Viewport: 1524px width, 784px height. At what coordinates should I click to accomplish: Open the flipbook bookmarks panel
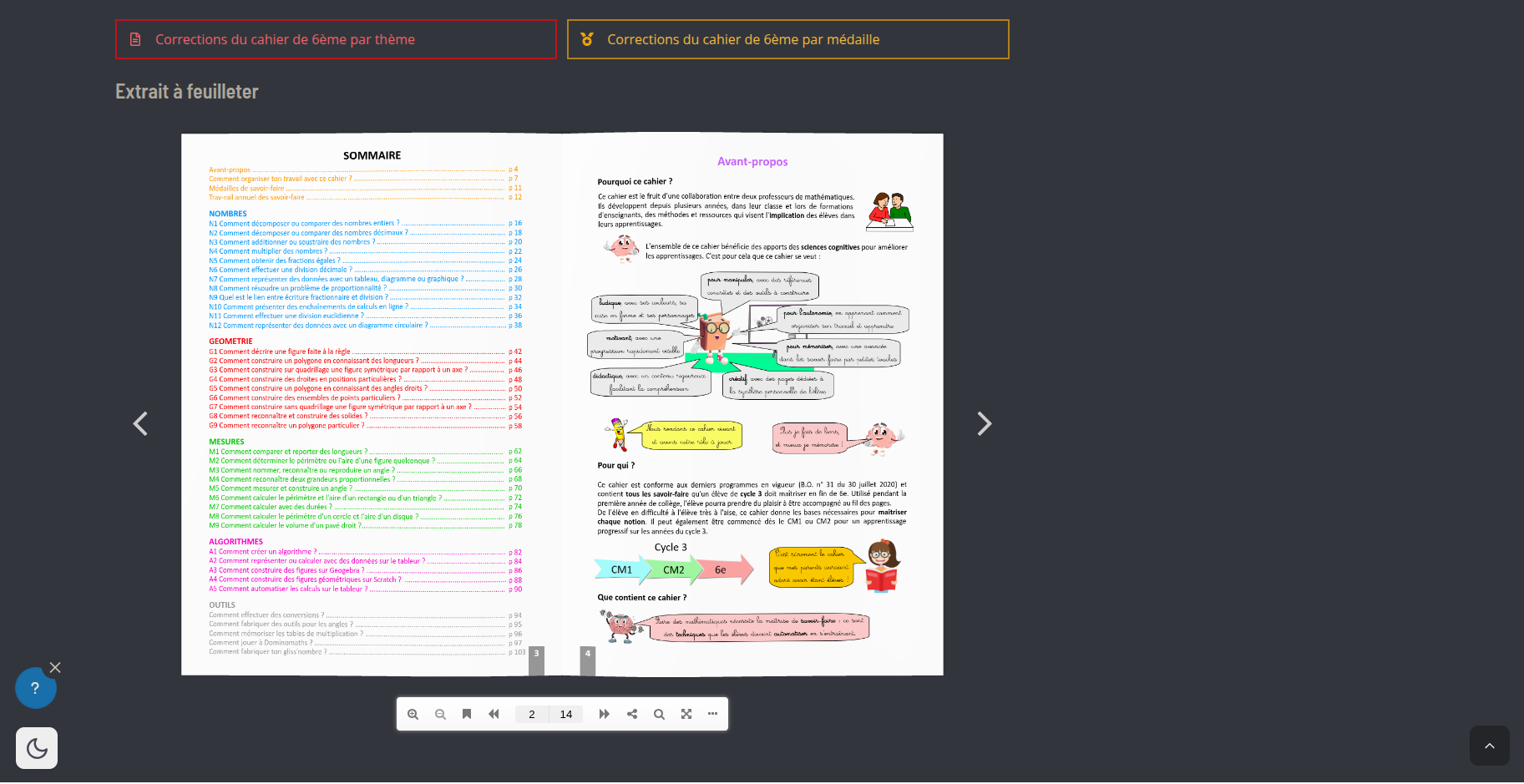pos(467,714)
